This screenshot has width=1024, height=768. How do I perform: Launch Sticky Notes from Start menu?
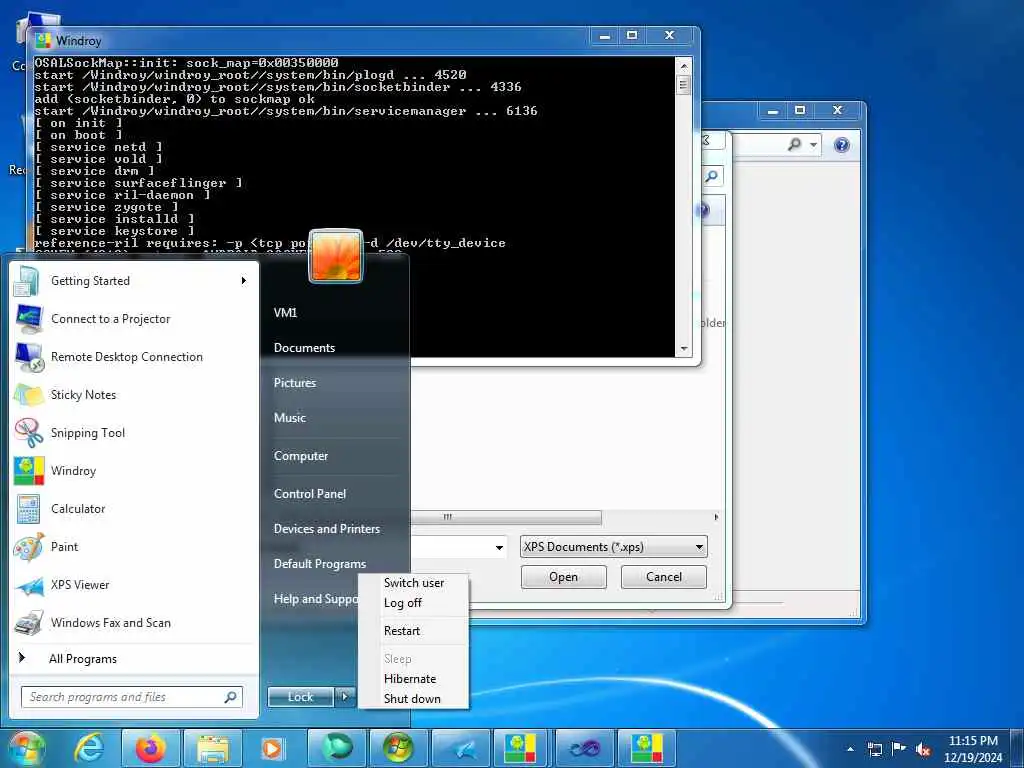coord(134,394)
